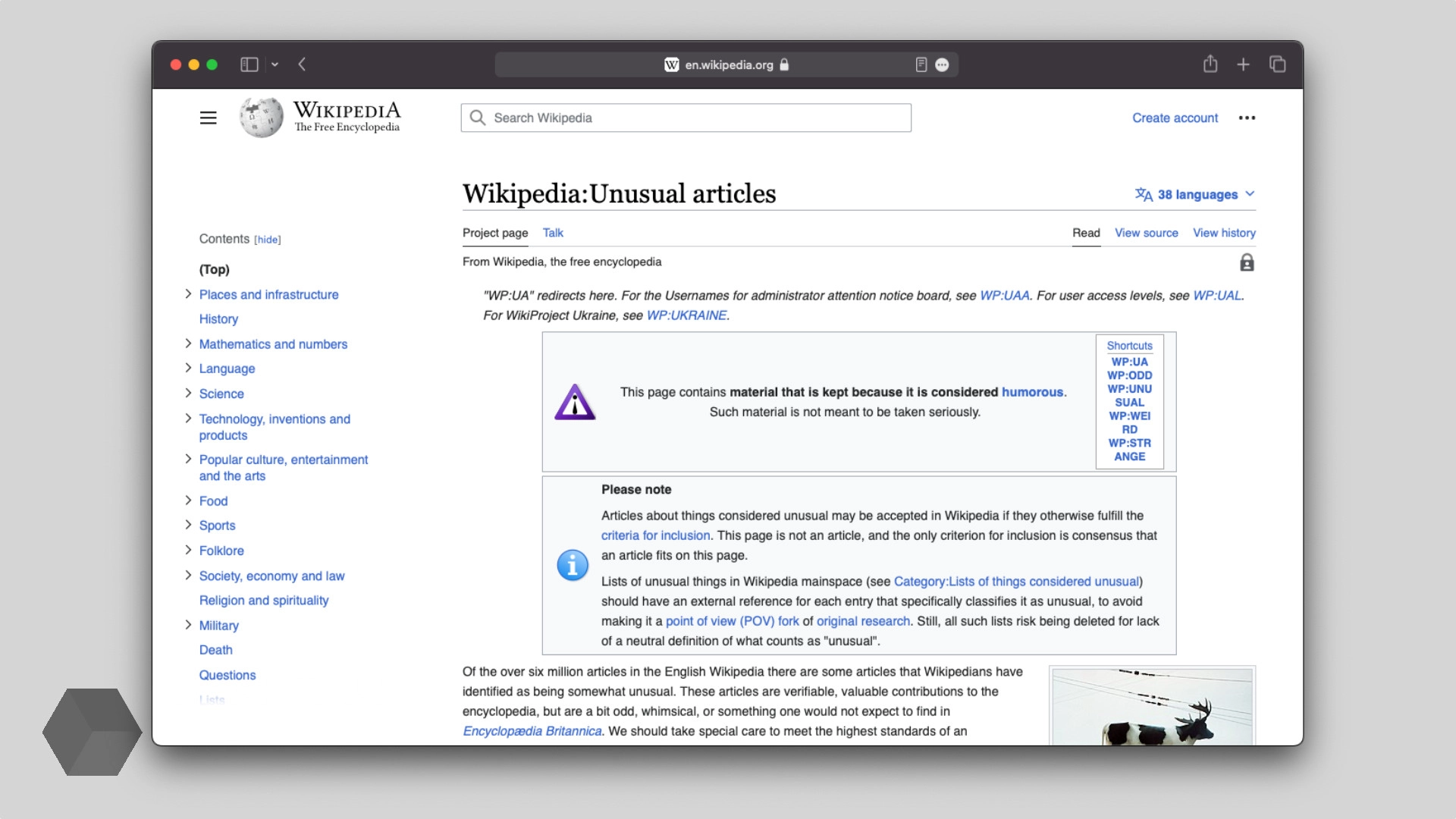This screenshot has height=819, width=1456.
Task: Click the Wikipedia globe logo
Action: [x=261, y=118]
